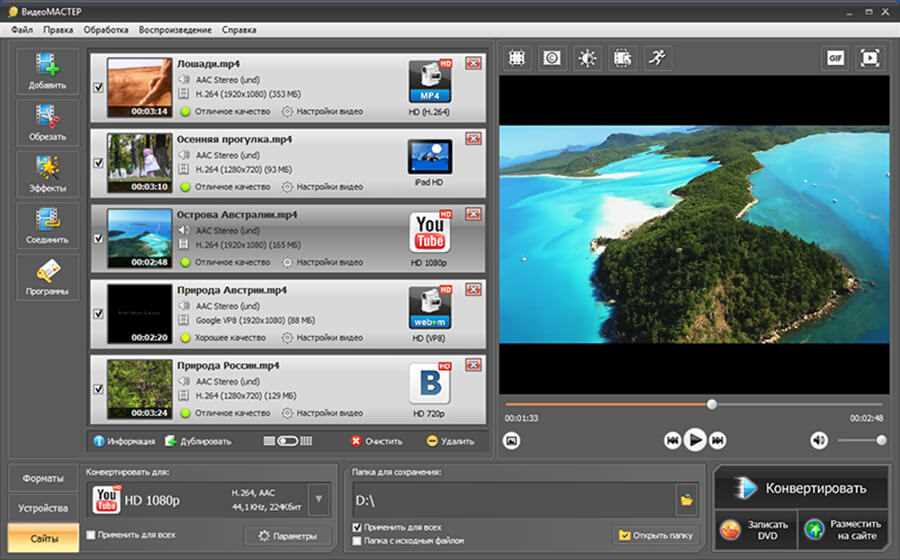Click webm format icon for Природа Австрии

click(x=429, y=308)
